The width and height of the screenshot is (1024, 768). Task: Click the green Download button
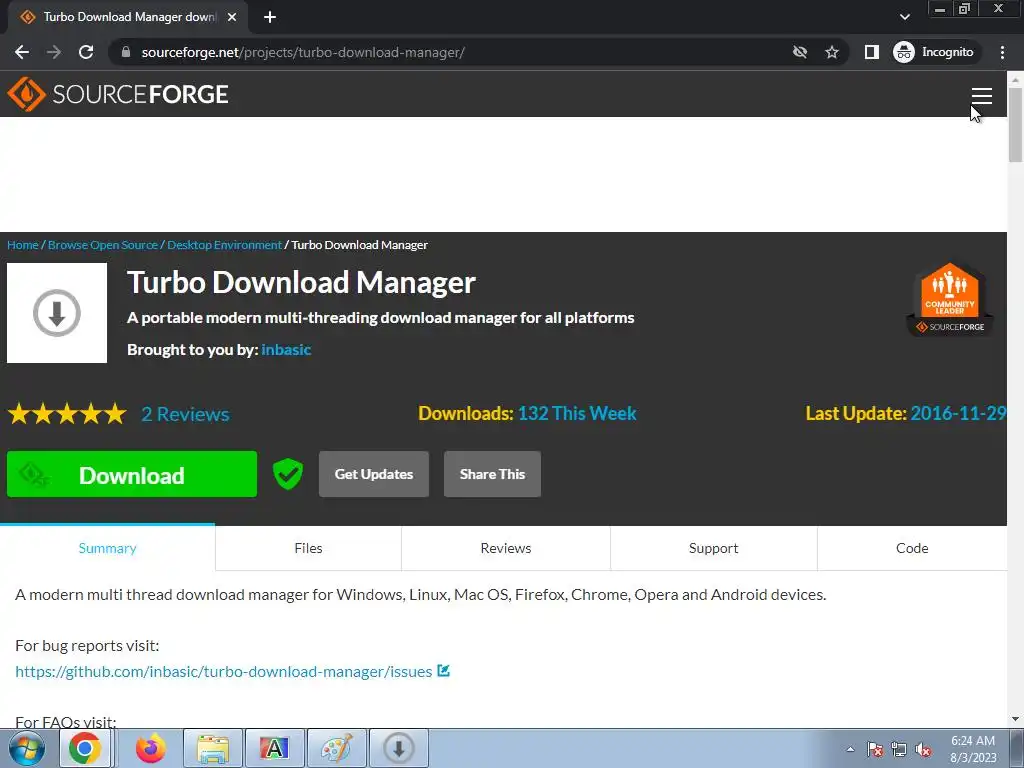click(132, 474)
